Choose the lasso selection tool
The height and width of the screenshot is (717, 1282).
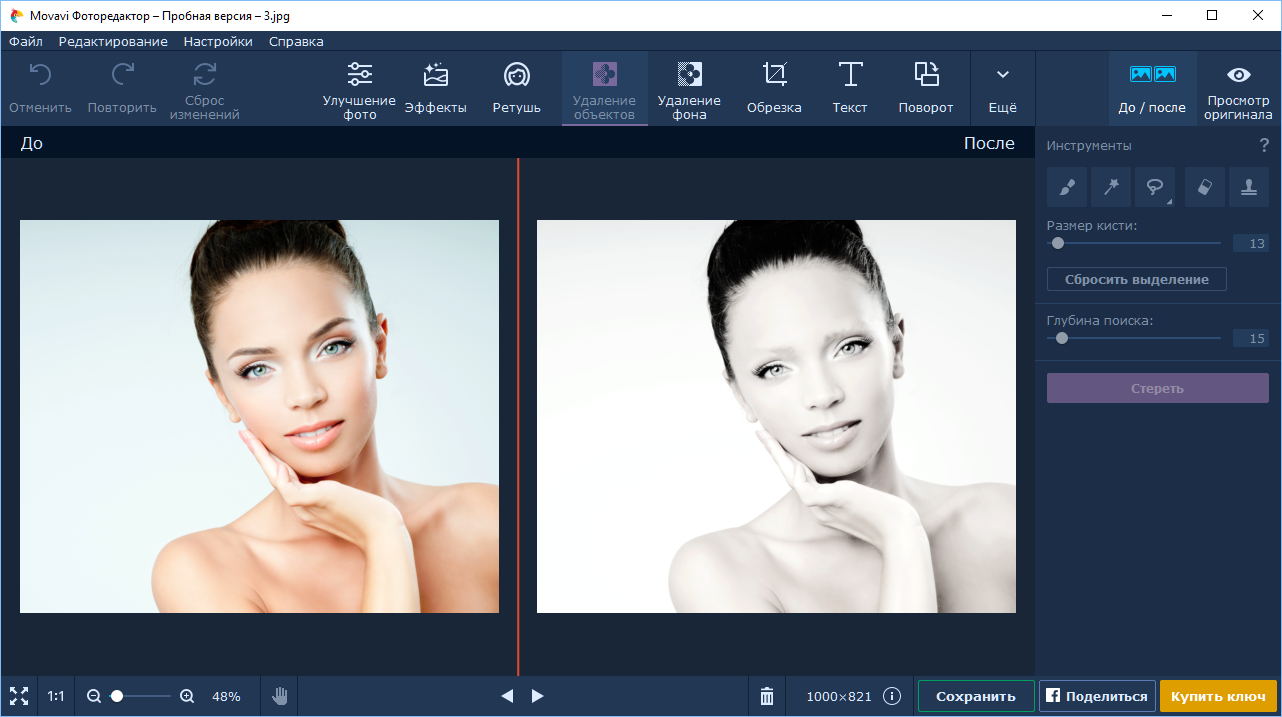click(x=1154, y=187)
